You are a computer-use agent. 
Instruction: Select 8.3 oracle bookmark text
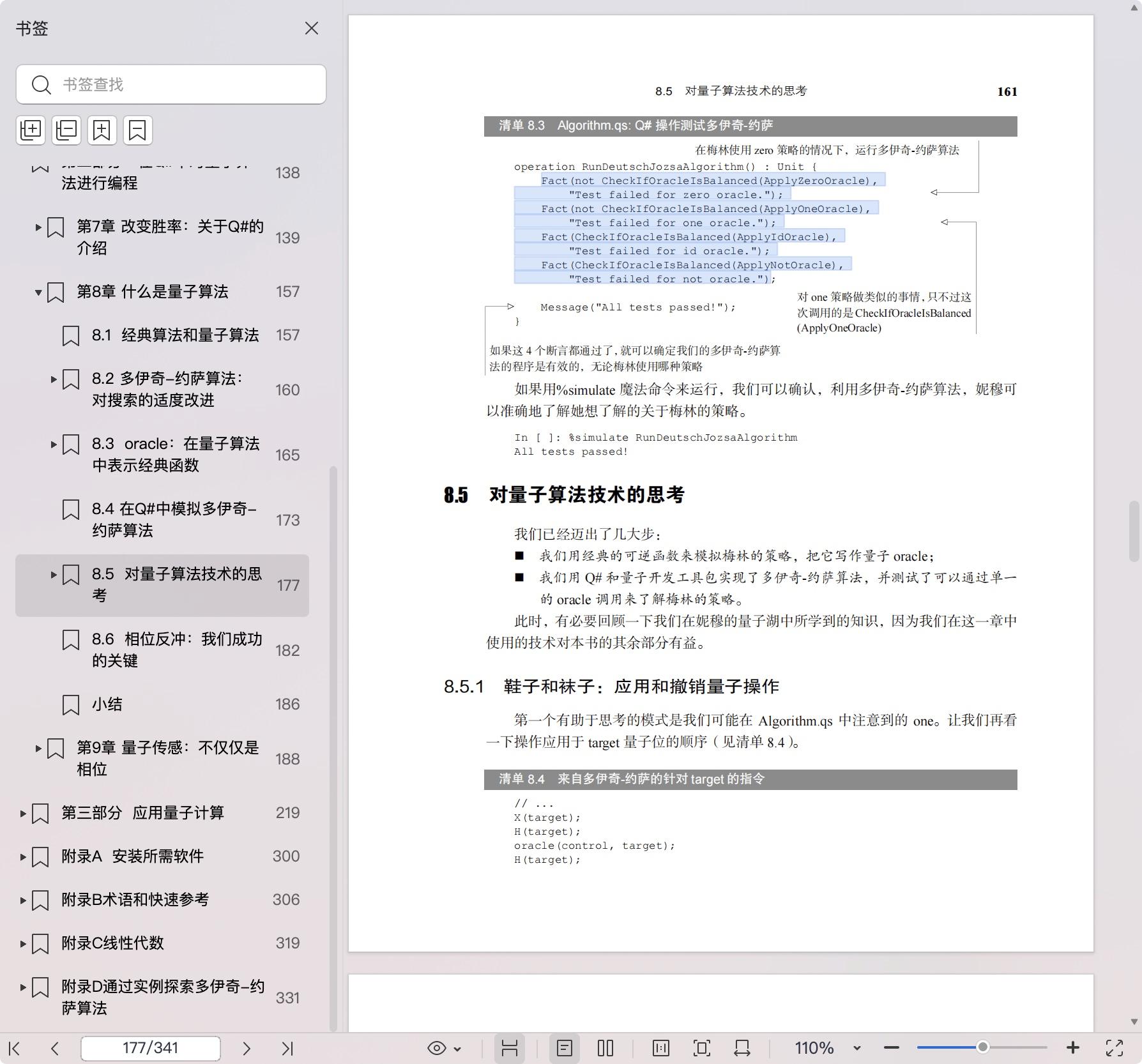tap(176, 454)
